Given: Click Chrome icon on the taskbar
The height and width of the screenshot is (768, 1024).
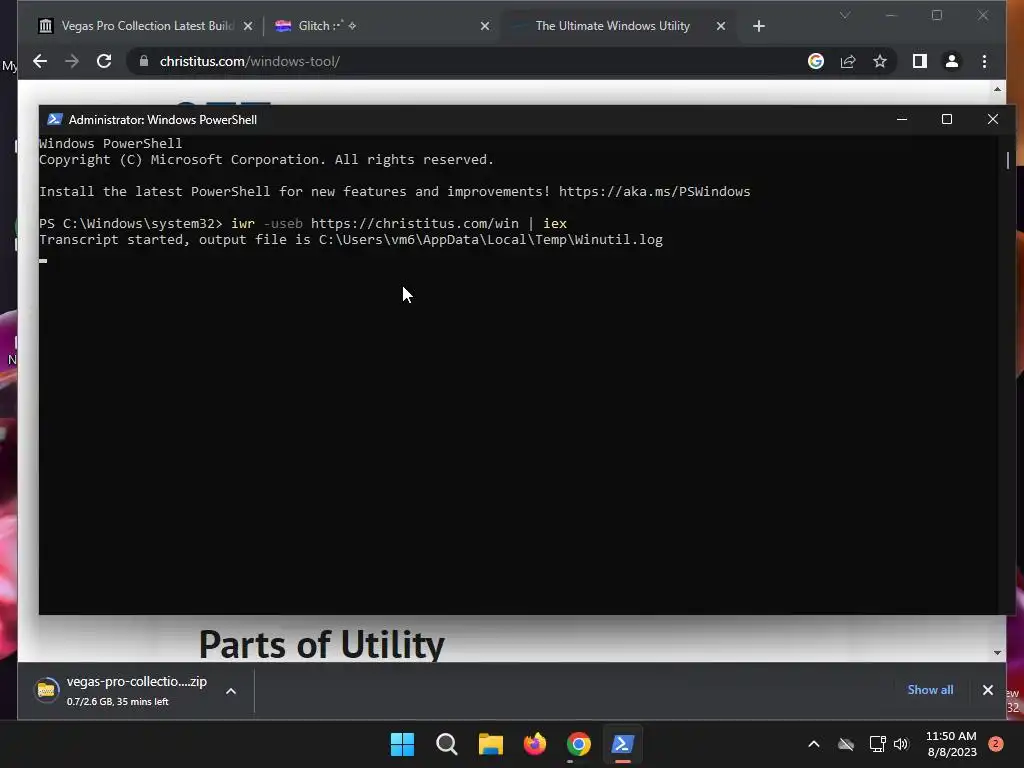Looking at the screenshot, I should (x=579, y=744).
